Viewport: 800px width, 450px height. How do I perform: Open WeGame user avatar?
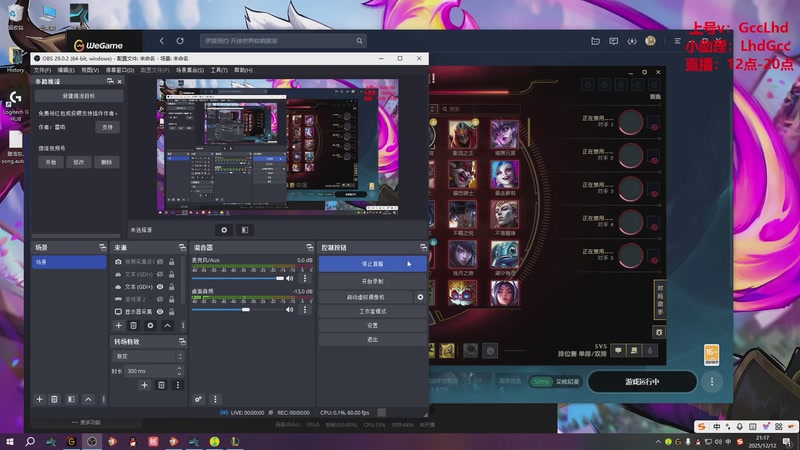tap(650, 41)
